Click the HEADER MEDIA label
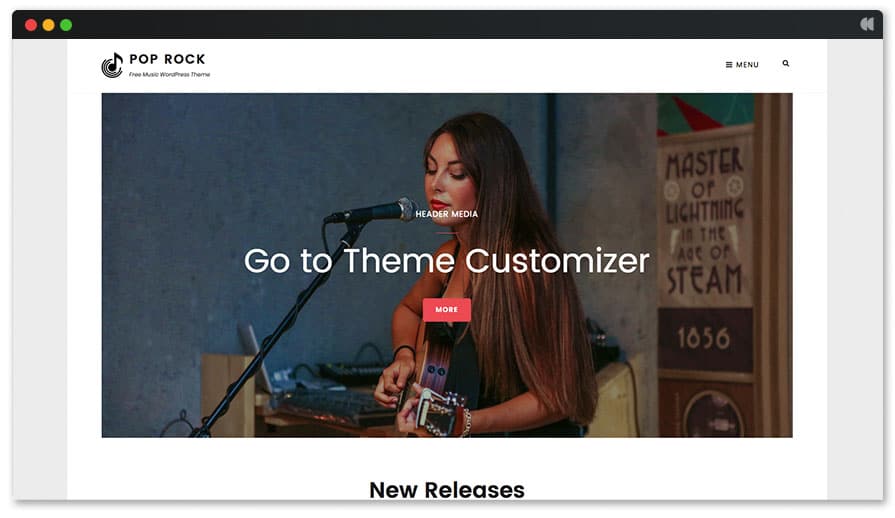 (x=446, y=214)
